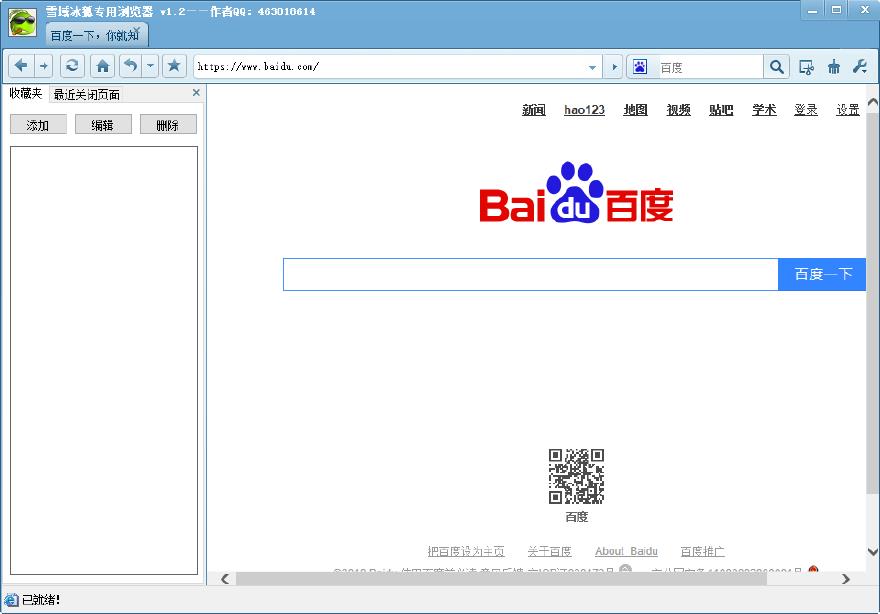Viewport: 880px width, 614px height.
Task: Click the Go arrow next to the address bar
Action: pyautogui.click(x=614, y=67)
